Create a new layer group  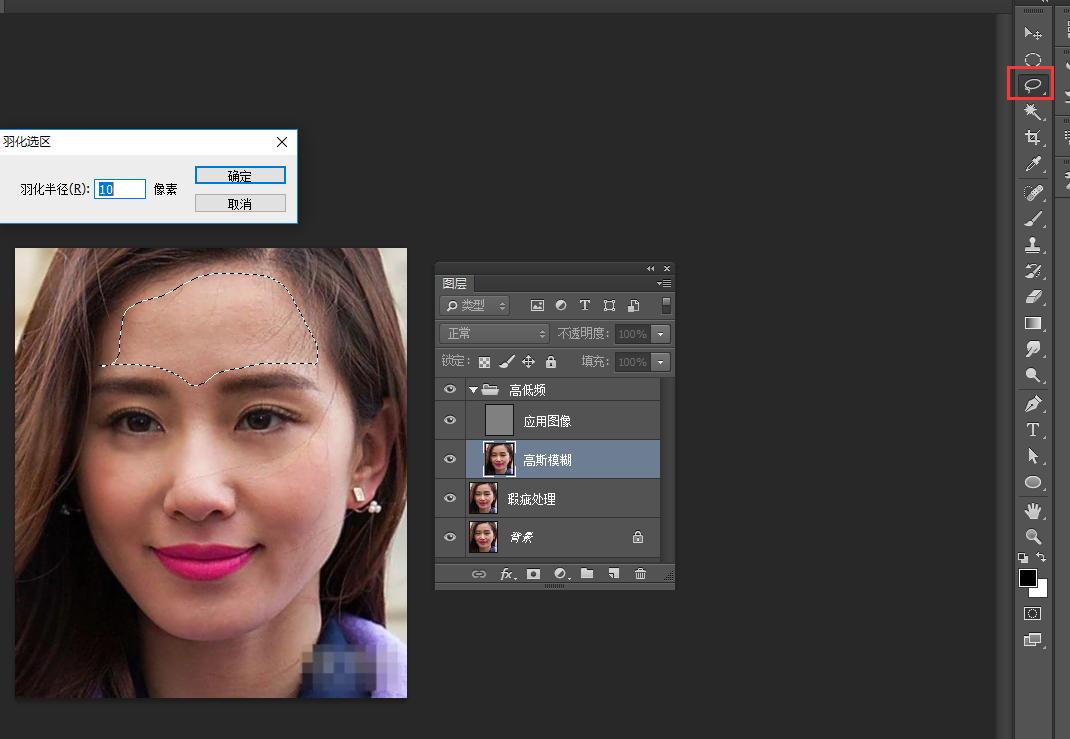[587, 573]
